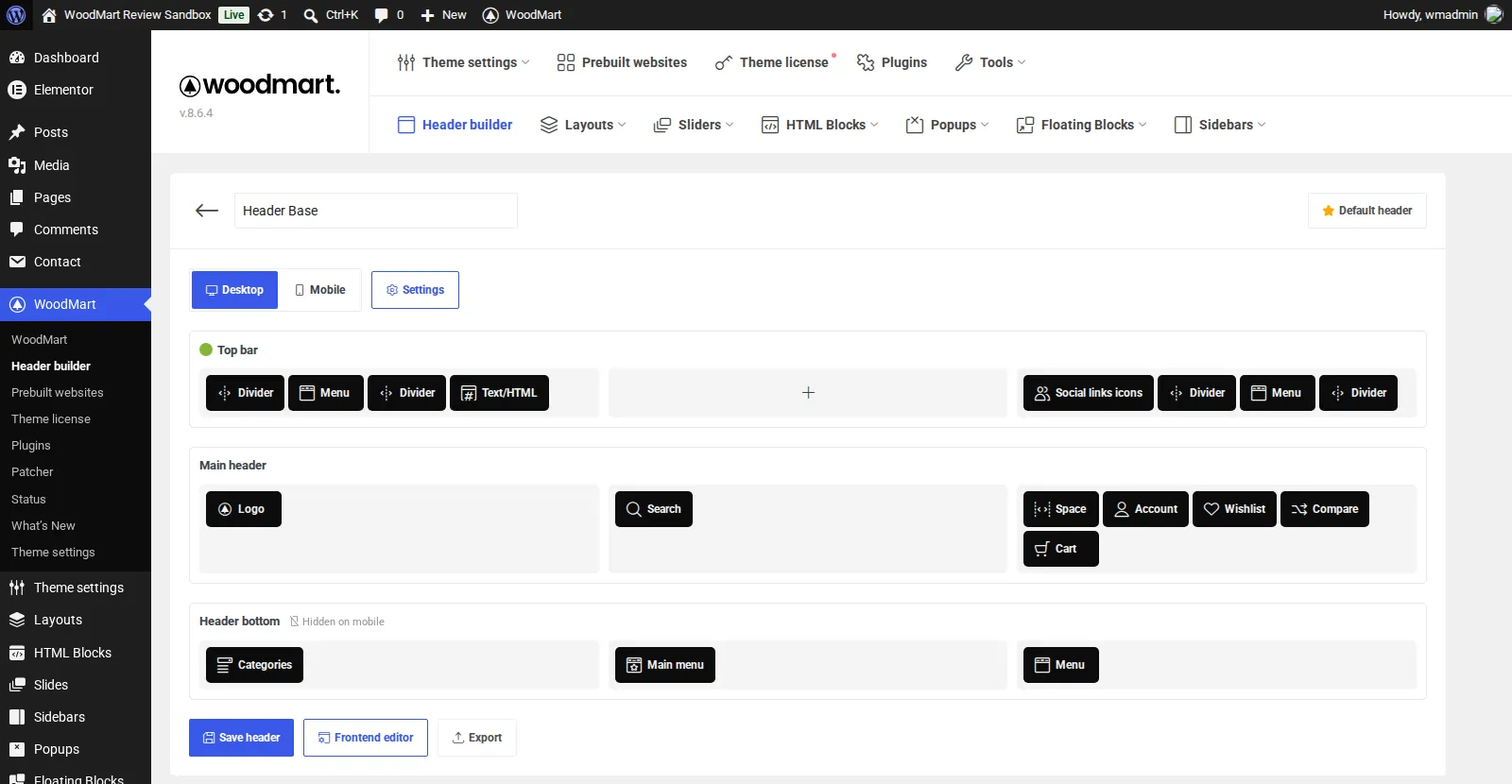The width and height of the screenshot is (1512, 784).
Task: Click the header name field 'Header Base'
Action: coord(376,211)
